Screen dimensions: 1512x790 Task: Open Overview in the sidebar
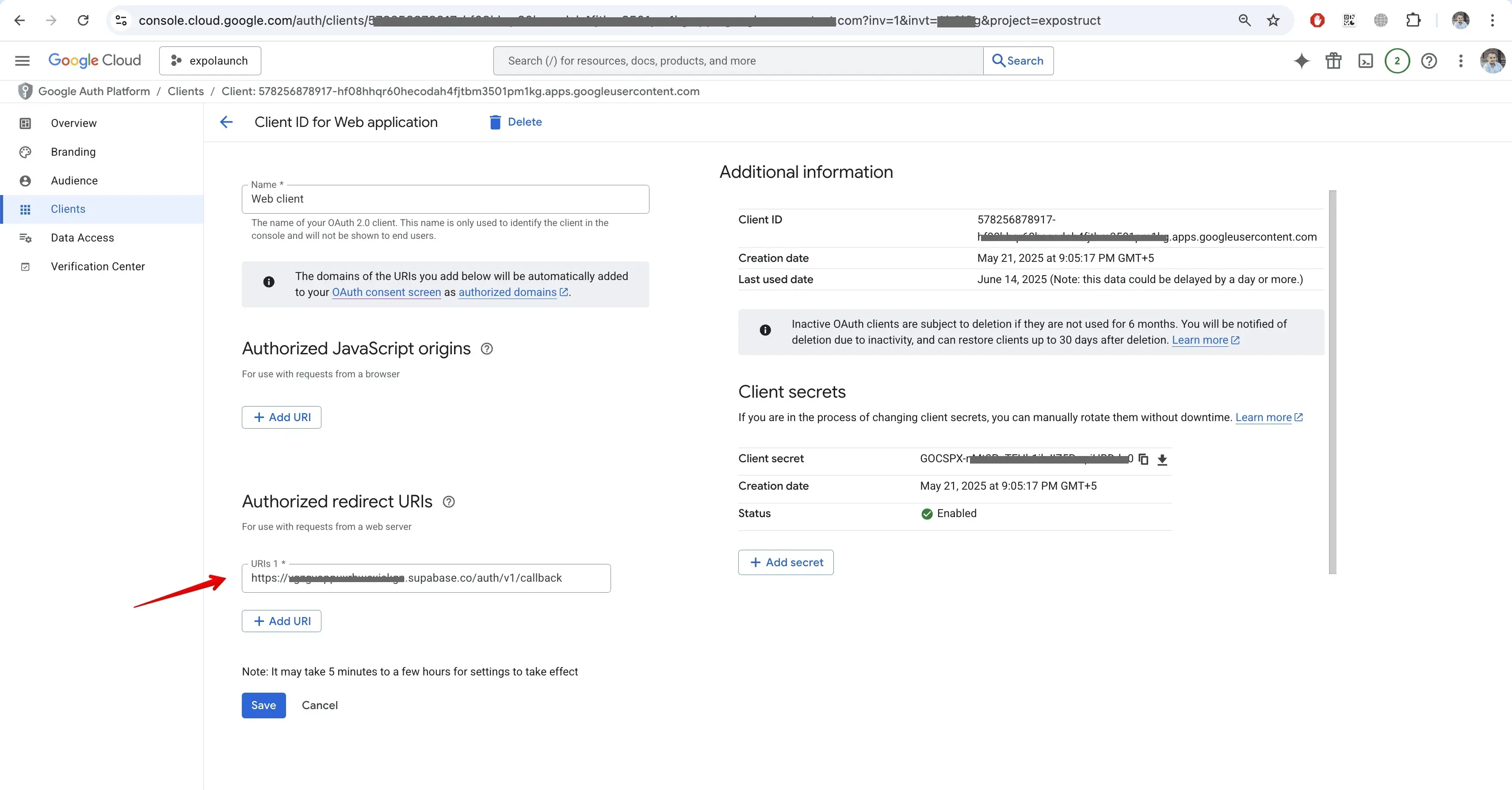102,123
